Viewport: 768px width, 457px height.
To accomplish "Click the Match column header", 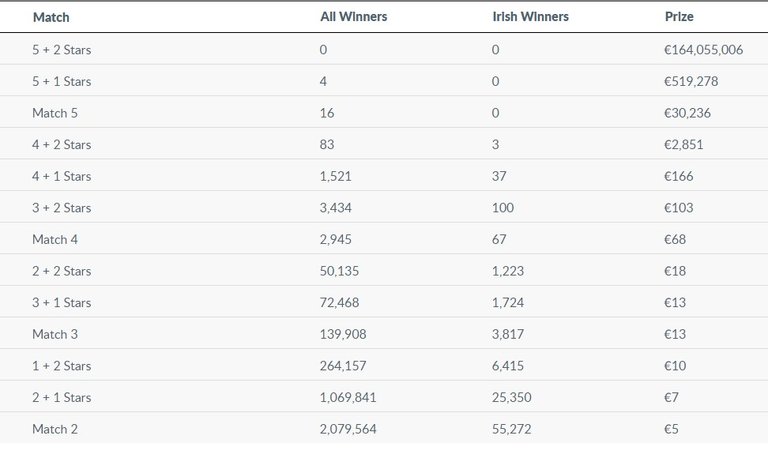I will coord(51,17).
